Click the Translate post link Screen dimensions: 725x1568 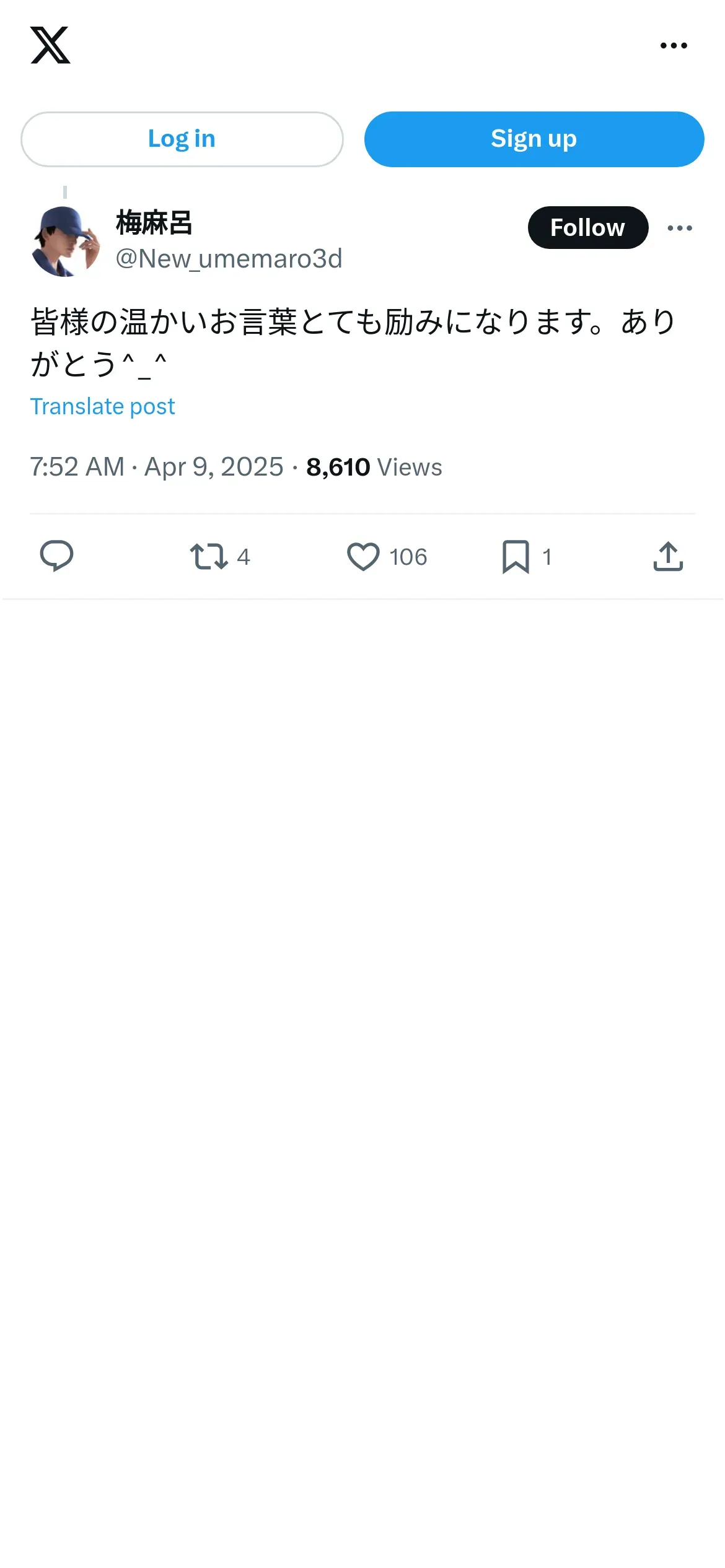pos(103,406)
